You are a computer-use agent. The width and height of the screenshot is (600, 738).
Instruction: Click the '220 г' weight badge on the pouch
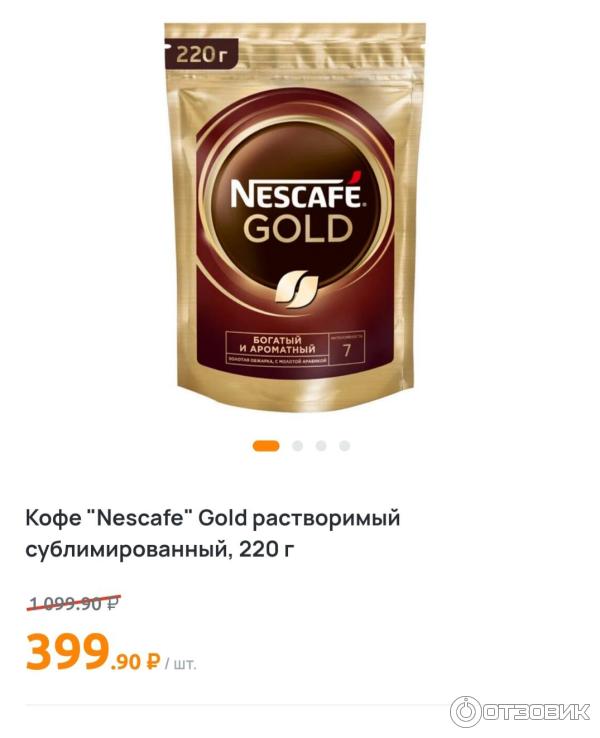(x=202, y=55)
